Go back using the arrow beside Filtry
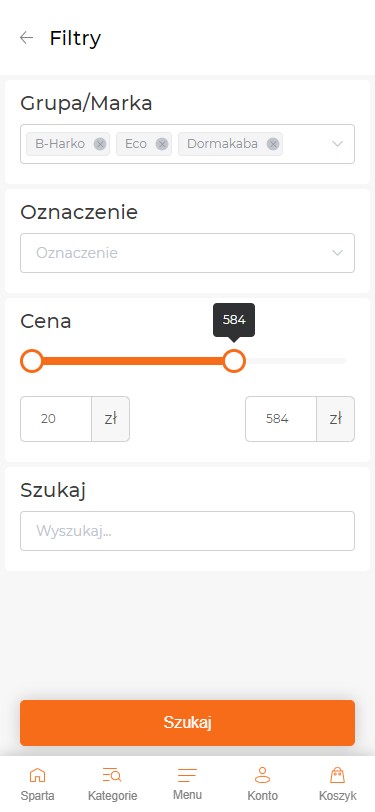 click(26, 38)
